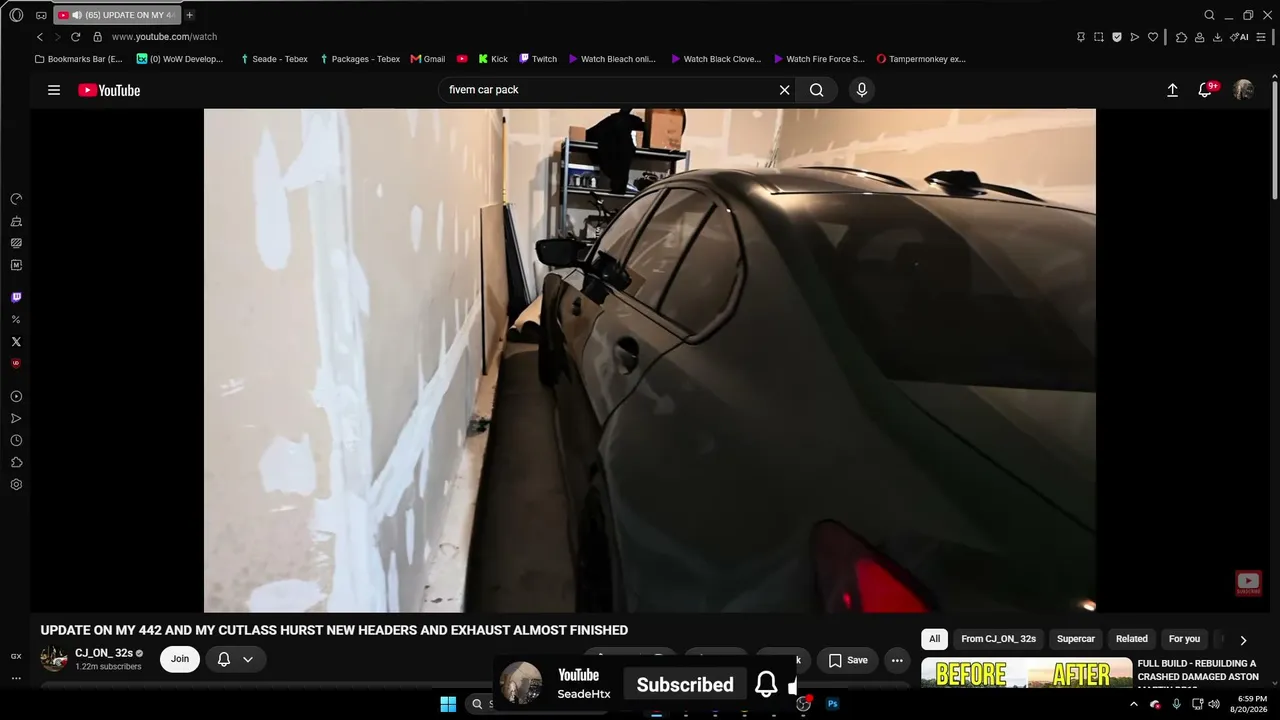Clear the search box text

pyautogui.click(x=785, y=90)
